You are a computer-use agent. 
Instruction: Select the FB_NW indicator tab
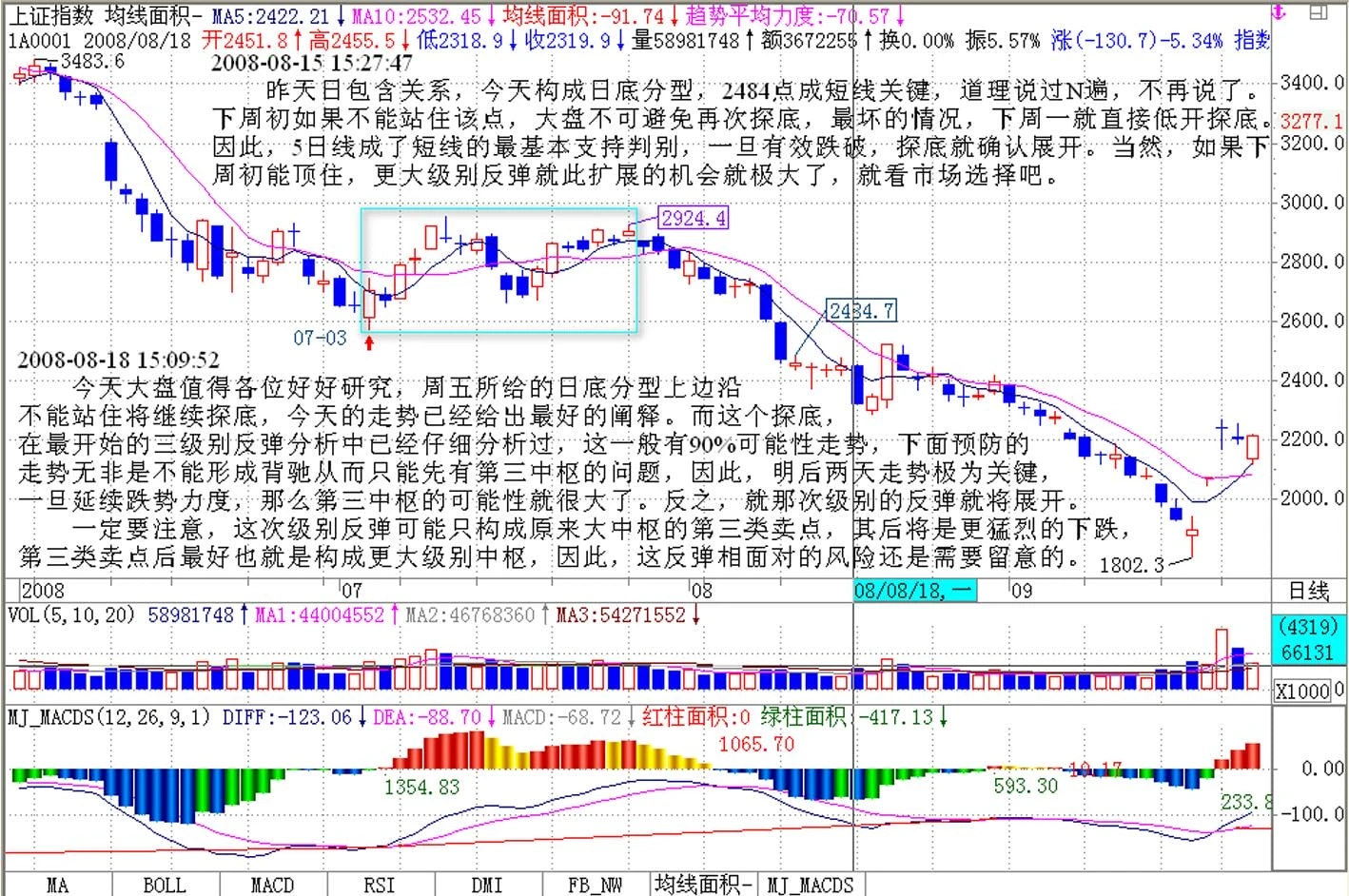(x=595, y=885)
